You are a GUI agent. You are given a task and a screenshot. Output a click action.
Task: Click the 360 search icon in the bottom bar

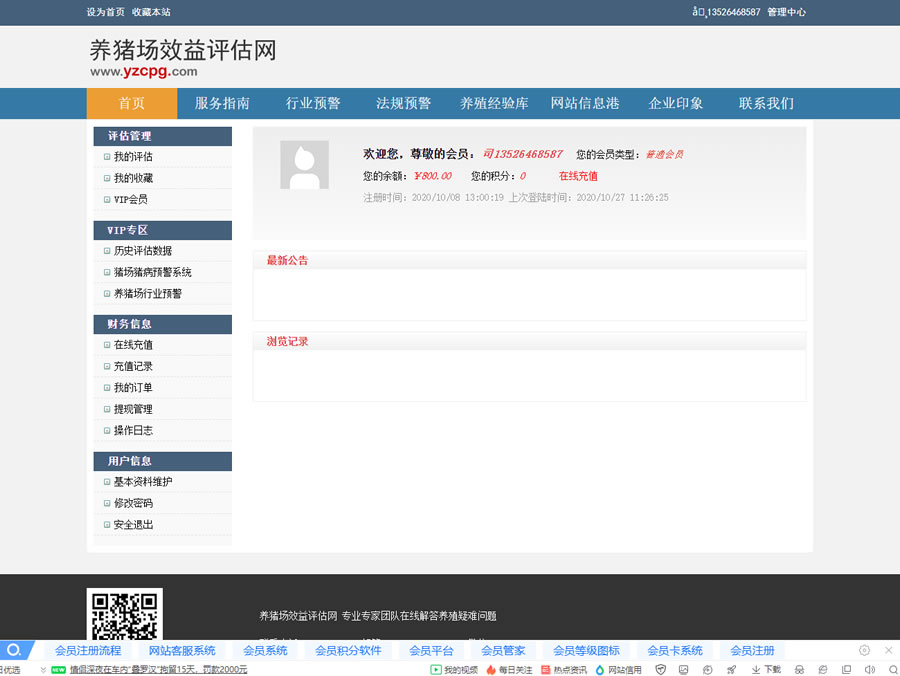pos(14,650)
